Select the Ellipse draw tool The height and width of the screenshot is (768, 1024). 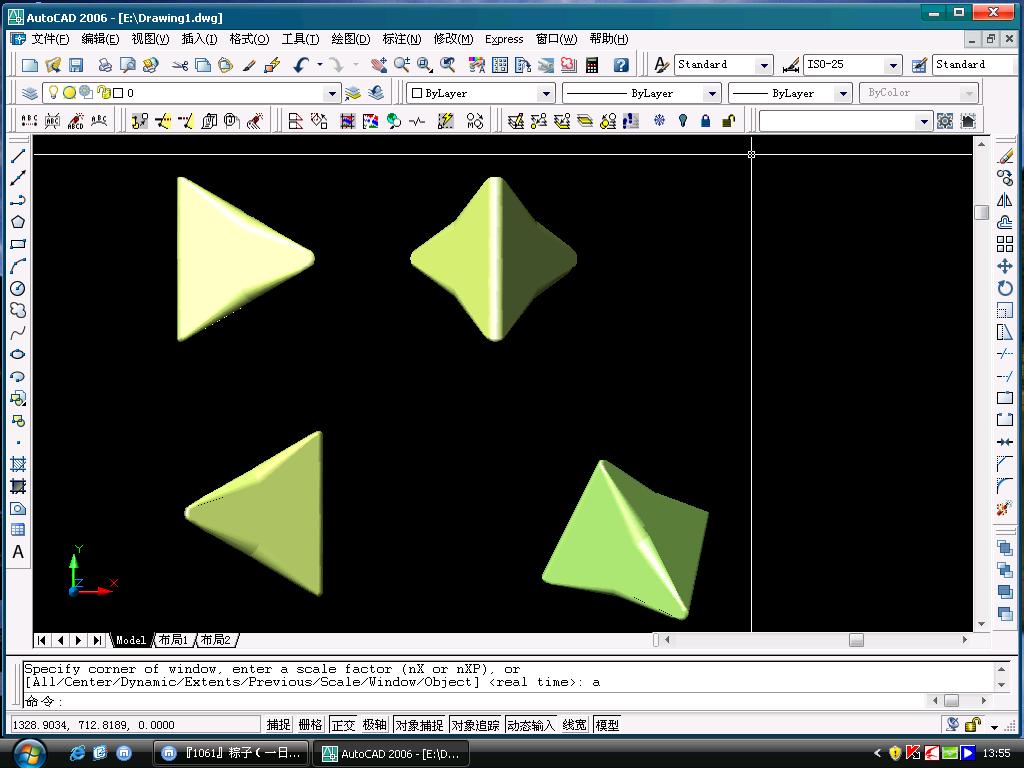click(18, 355)
